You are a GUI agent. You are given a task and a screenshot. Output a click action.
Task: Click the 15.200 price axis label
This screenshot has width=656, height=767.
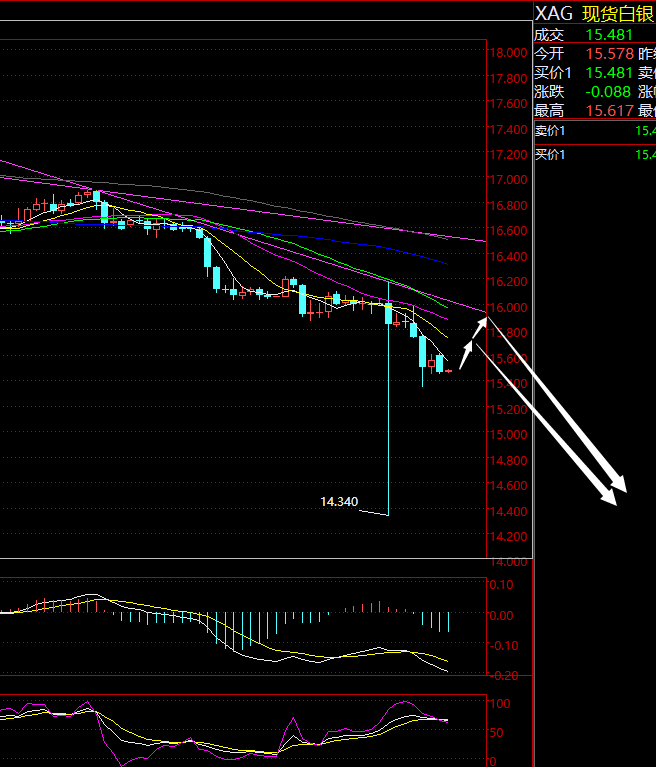pyautogui.click(x=508, y=409)
